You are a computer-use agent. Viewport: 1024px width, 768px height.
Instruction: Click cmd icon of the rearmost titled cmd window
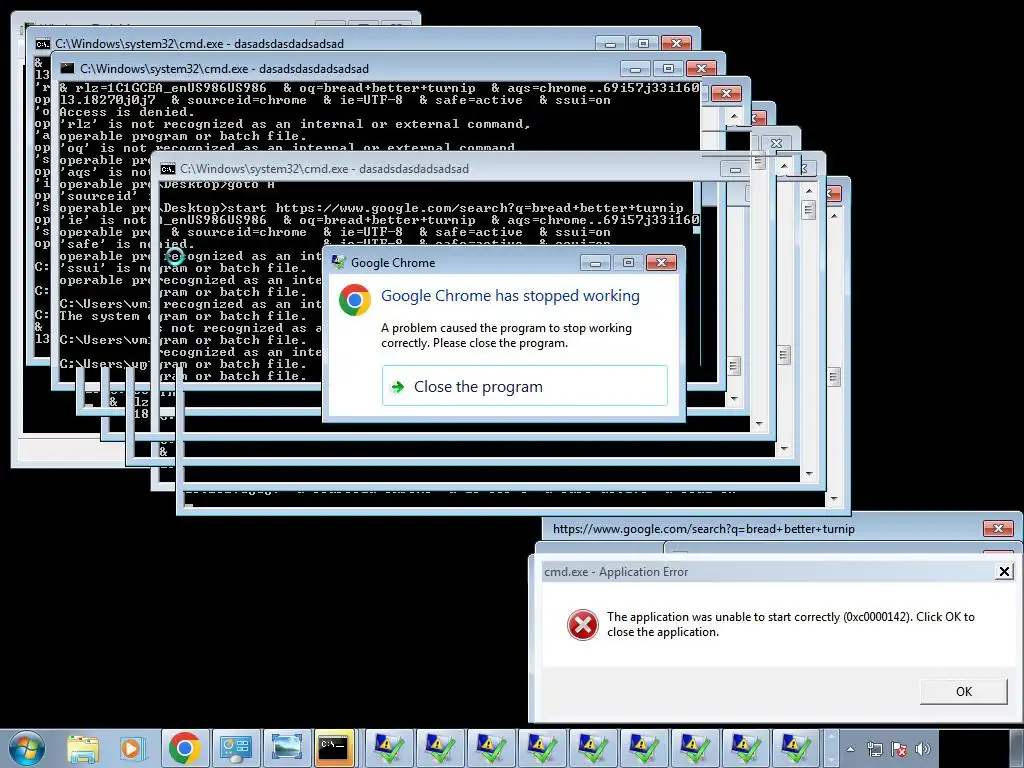point(42,44)
